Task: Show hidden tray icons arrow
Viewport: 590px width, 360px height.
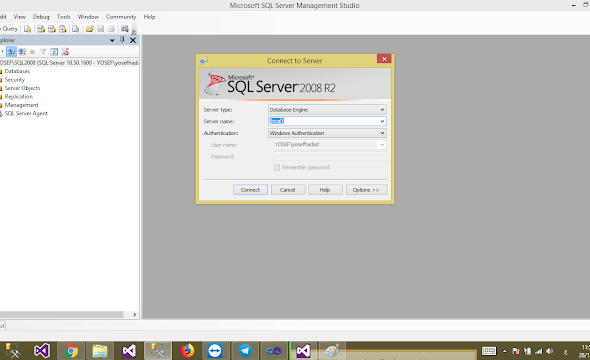Action: pos(505,351)
